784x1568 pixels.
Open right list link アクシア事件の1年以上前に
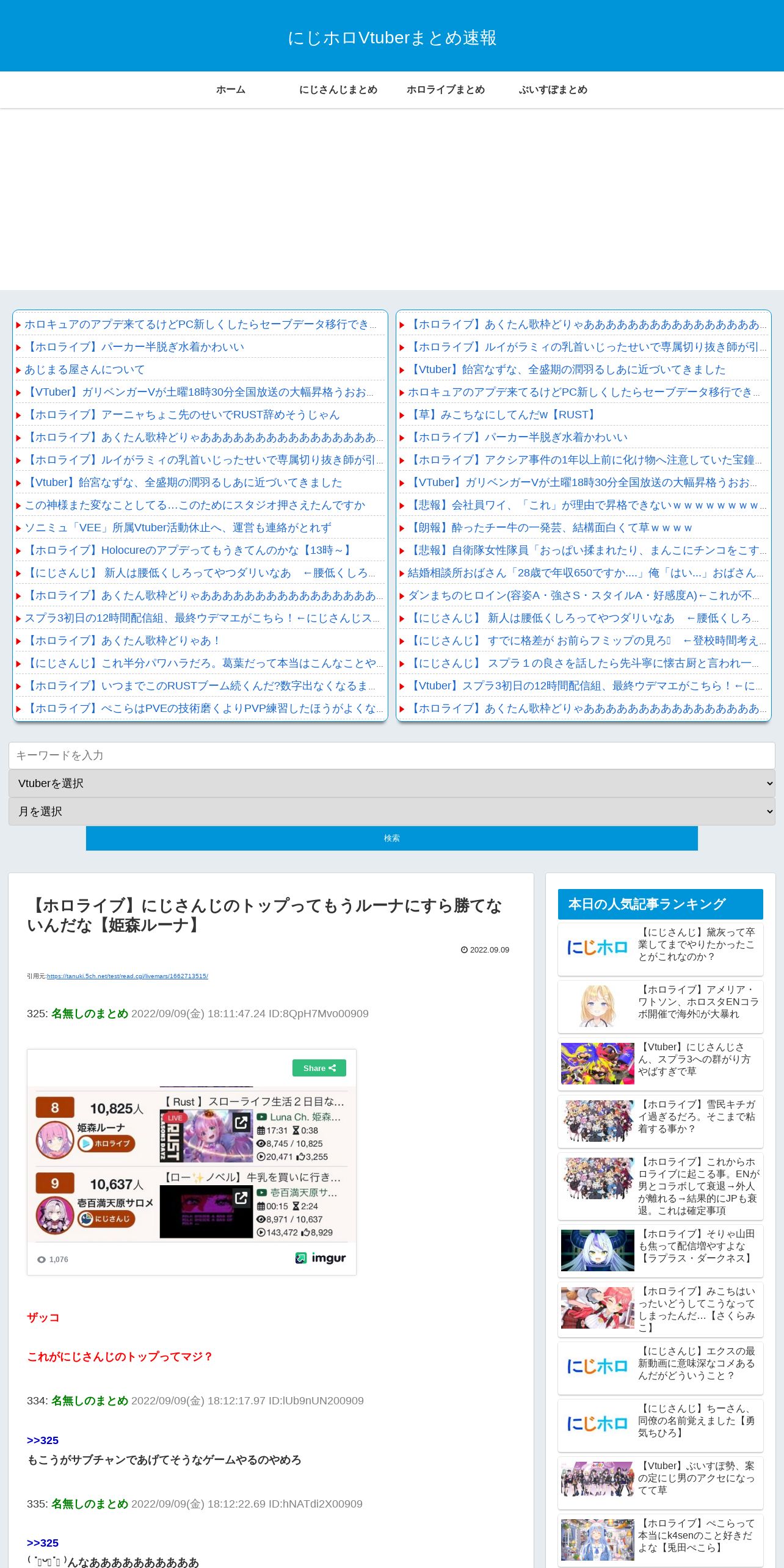tap(585, 460)
